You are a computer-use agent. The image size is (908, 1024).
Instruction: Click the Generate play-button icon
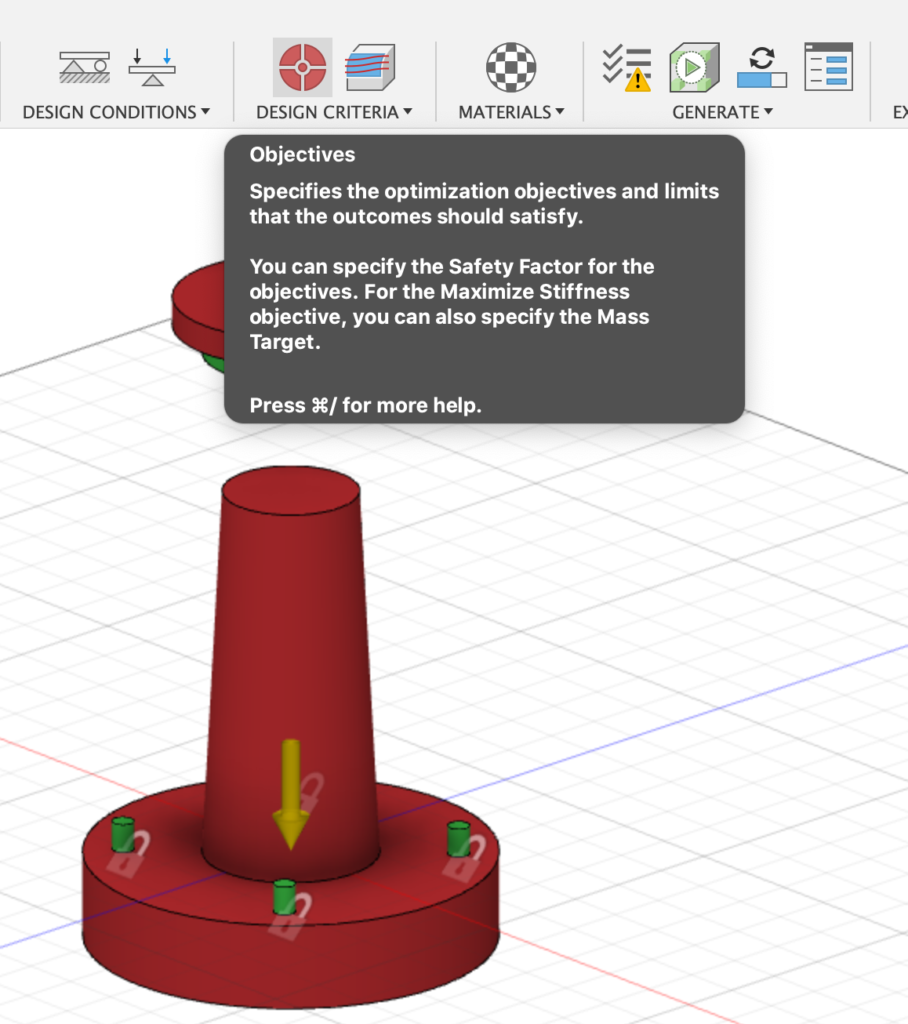694,67
